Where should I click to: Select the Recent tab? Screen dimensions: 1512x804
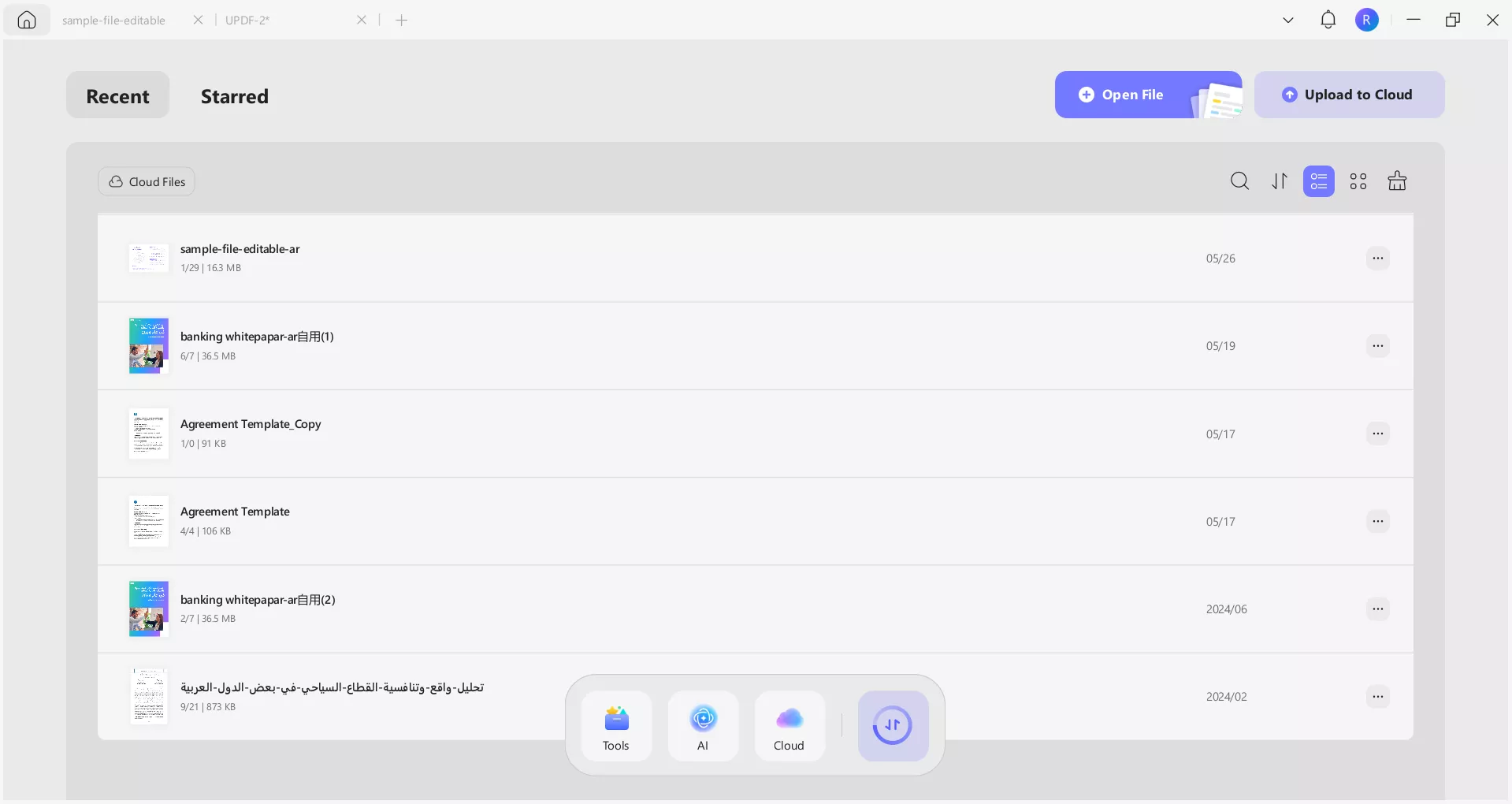coord(117,95)
